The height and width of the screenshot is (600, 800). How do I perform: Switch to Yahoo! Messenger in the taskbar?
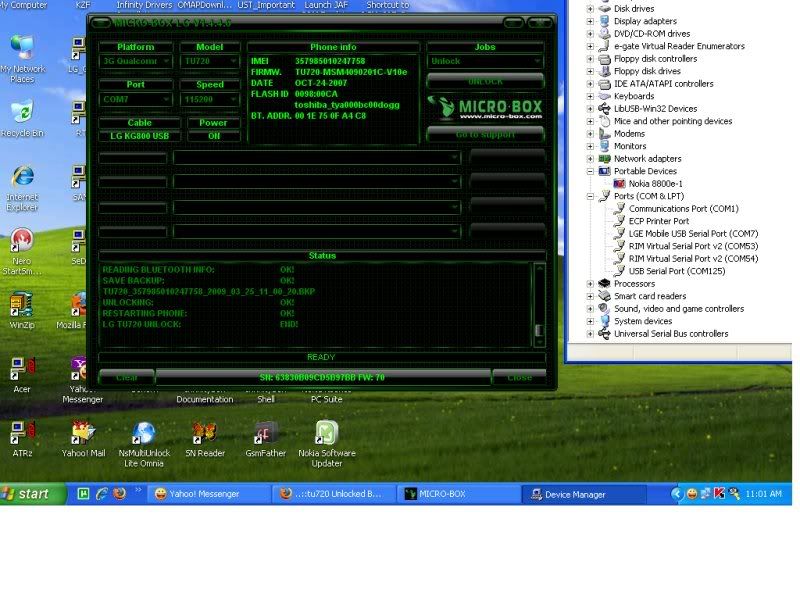pos(209,494)
